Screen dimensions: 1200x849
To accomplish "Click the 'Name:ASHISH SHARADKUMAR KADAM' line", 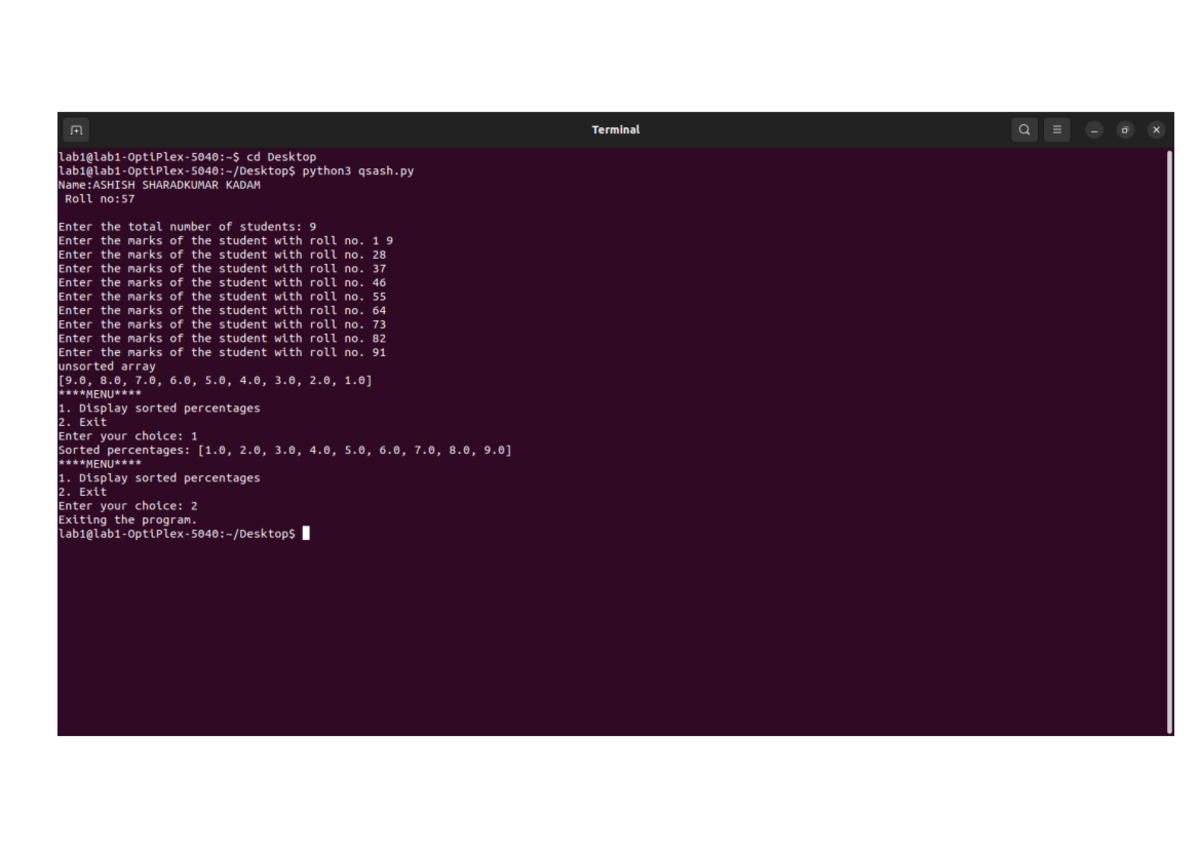I will [x=162, y=184].
